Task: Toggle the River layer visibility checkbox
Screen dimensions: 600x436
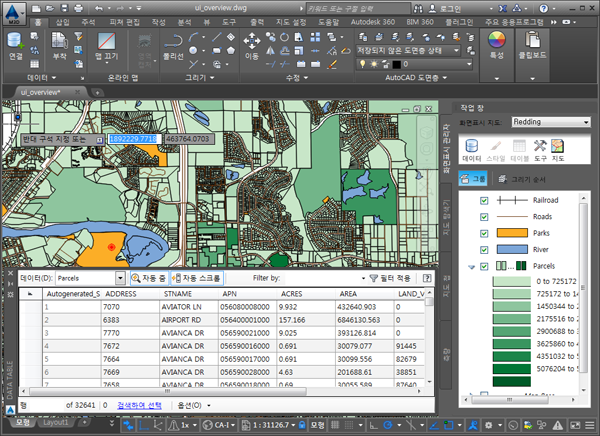Action: coord(484,249)
